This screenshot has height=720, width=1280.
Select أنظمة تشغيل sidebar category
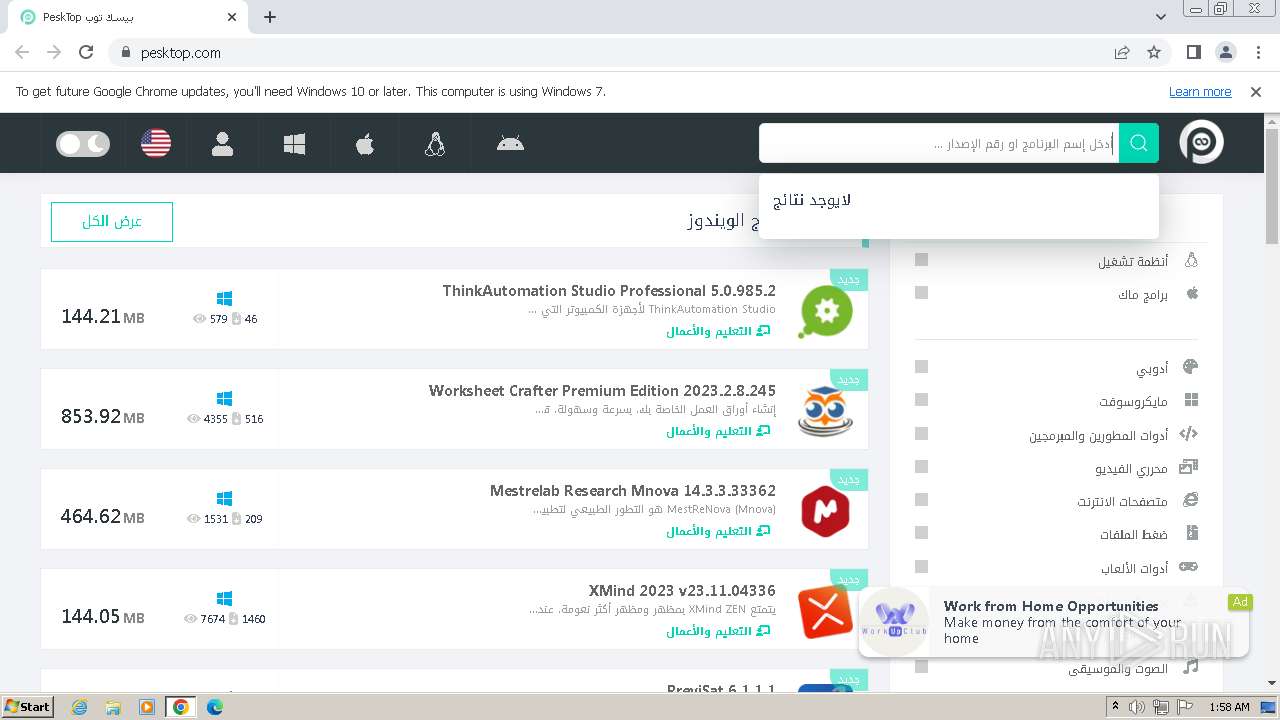click(x=1133, y=261)
